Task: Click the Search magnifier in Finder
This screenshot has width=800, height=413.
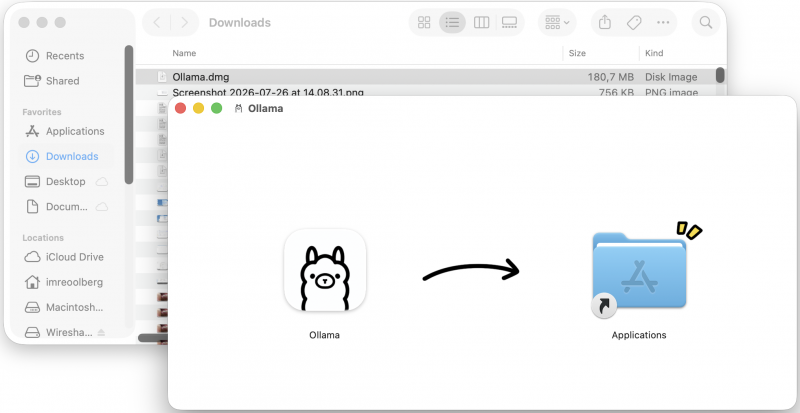Action: tap(706, 22)
